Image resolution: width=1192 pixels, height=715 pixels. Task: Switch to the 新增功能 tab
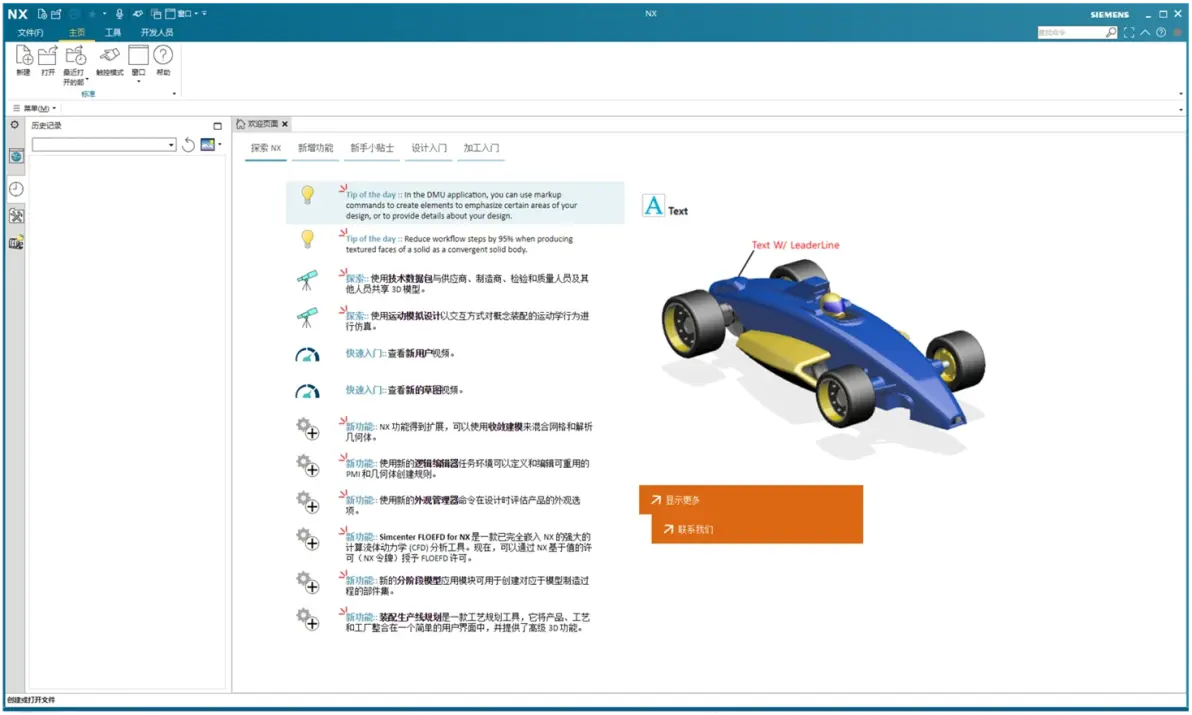point(315,148)
